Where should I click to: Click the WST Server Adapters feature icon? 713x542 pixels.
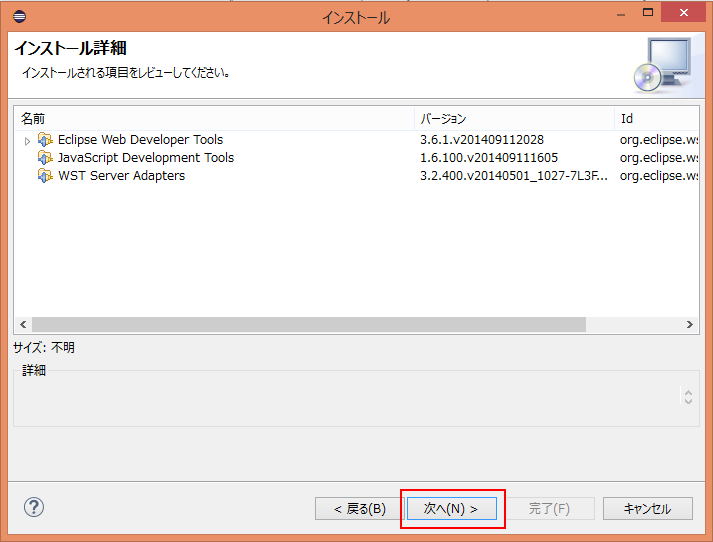tap(45, 176)
